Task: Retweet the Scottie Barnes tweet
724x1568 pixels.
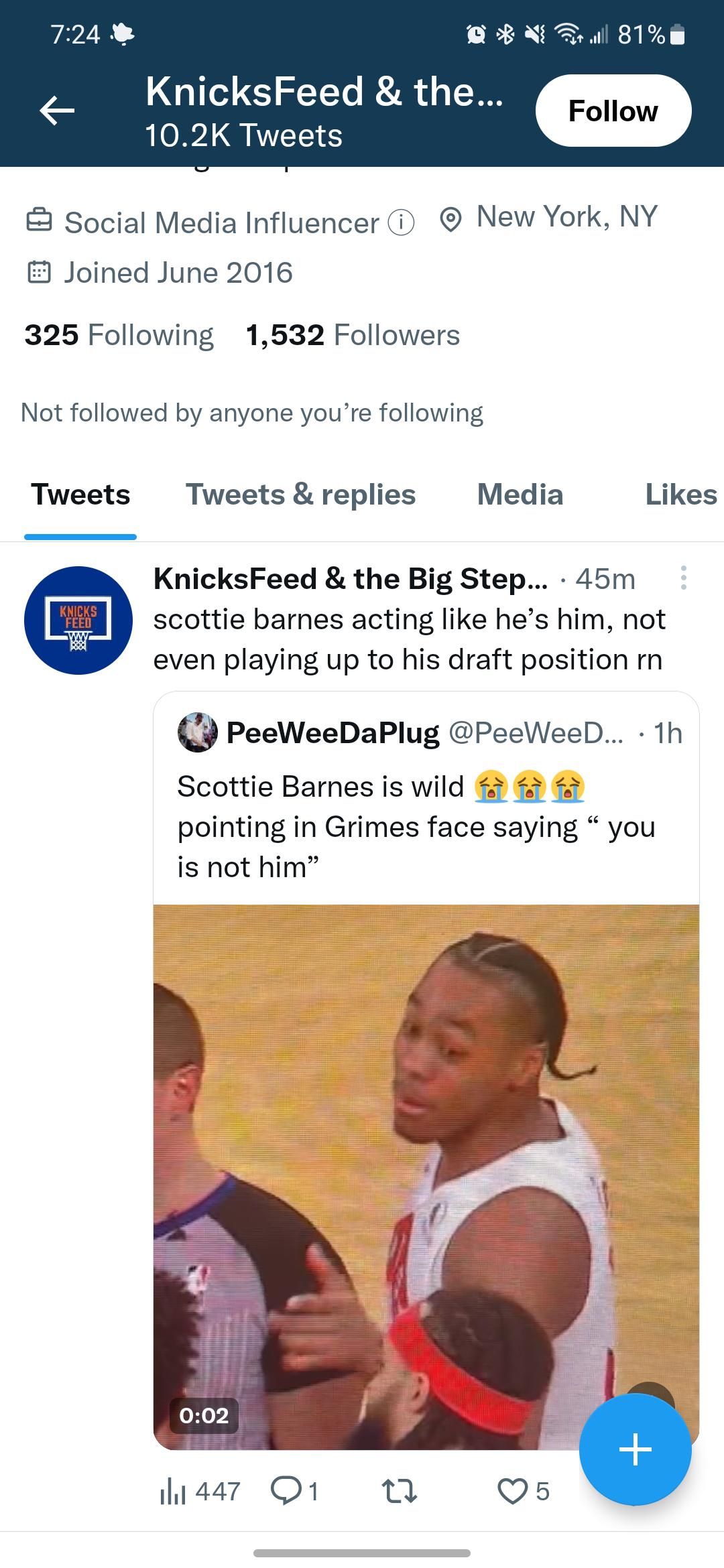Action: [399, 1492]
